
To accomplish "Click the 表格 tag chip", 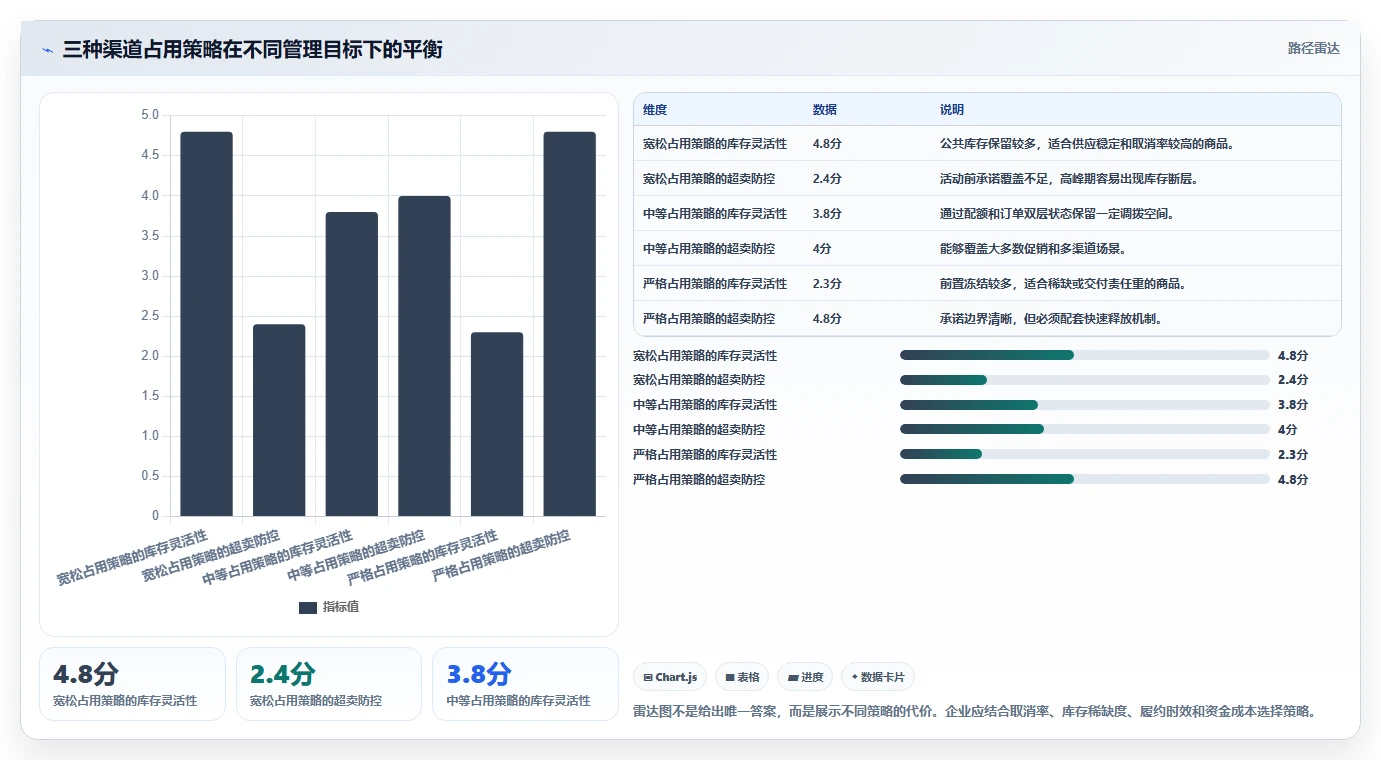I will tap(742, 677).
